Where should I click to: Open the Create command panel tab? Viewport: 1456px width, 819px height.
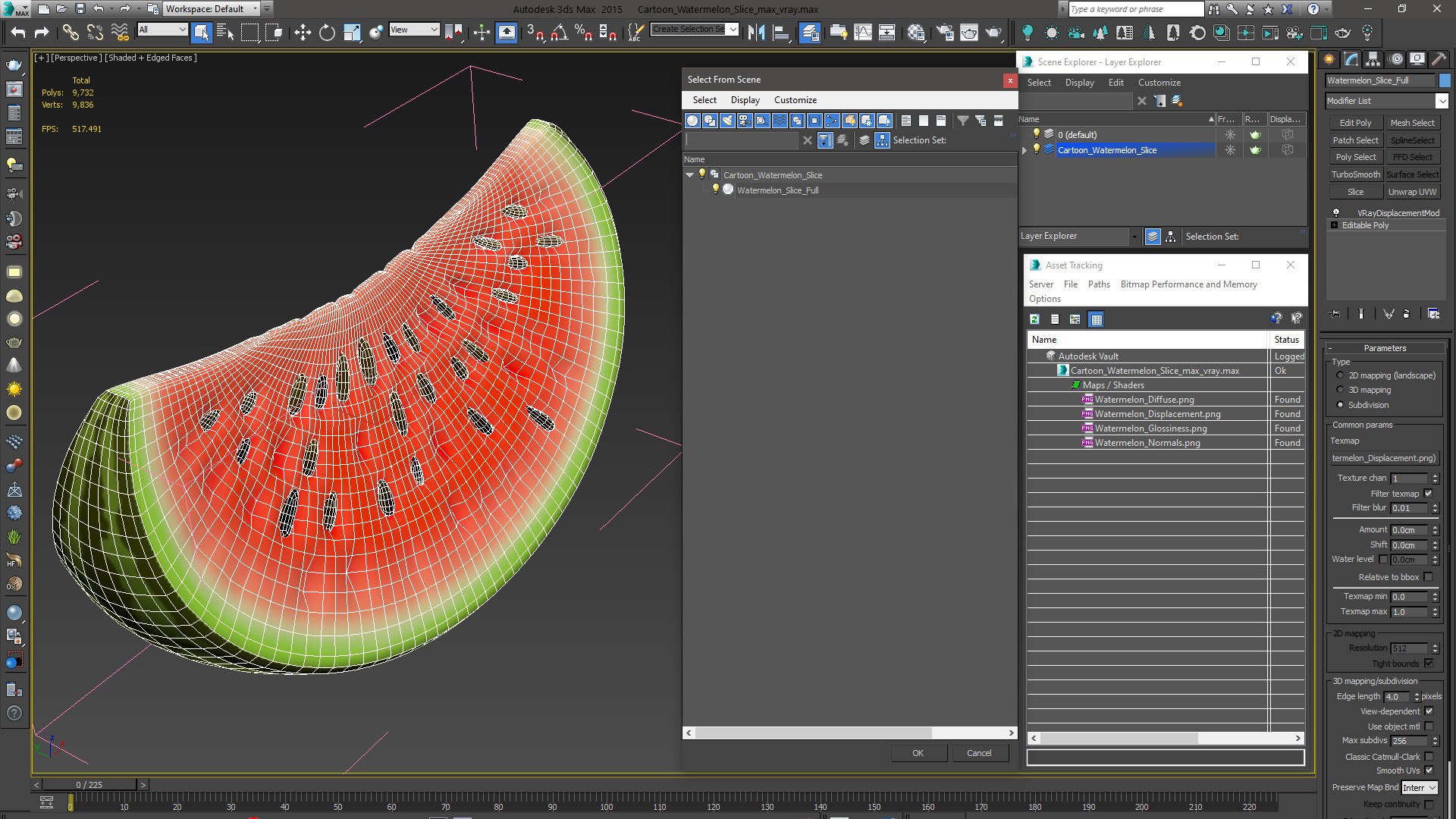[x=1329, y=59]
